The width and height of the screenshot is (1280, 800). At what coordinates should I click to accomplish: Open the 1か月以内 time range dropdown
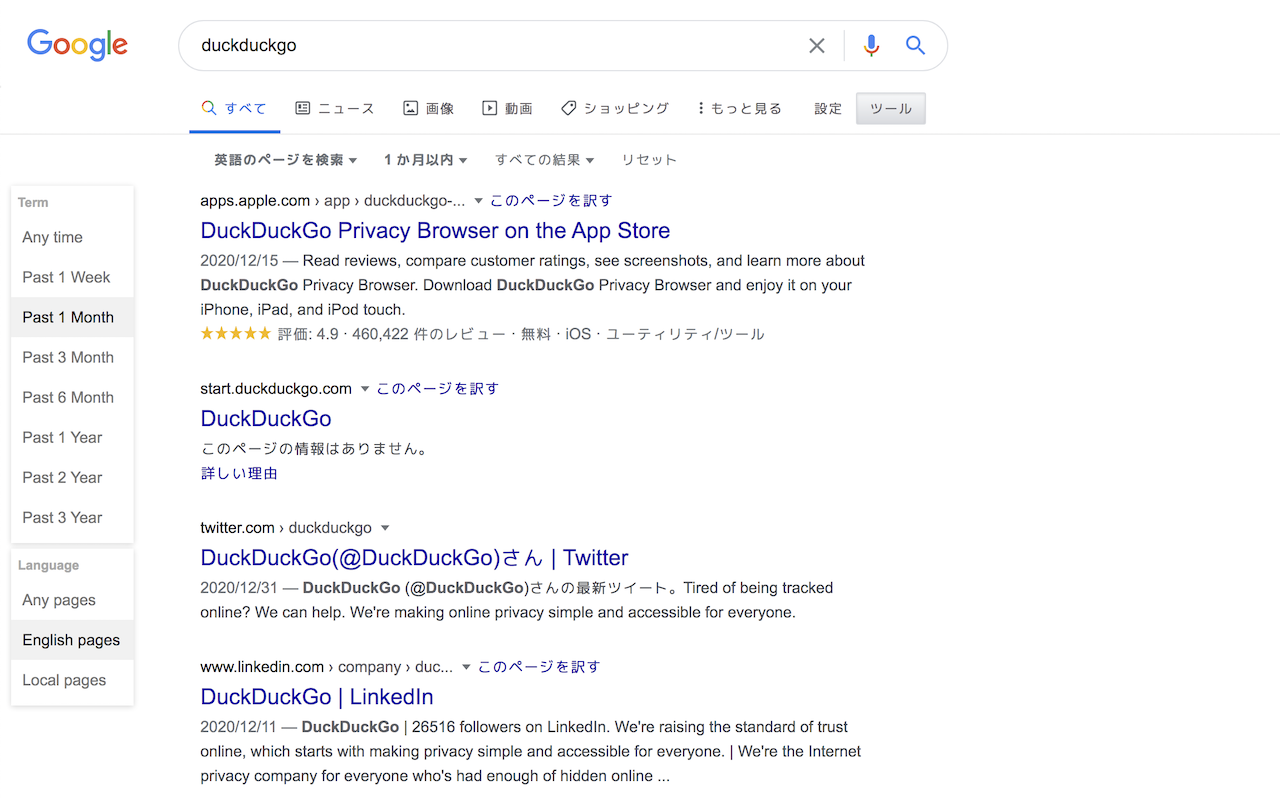(425, 159)
